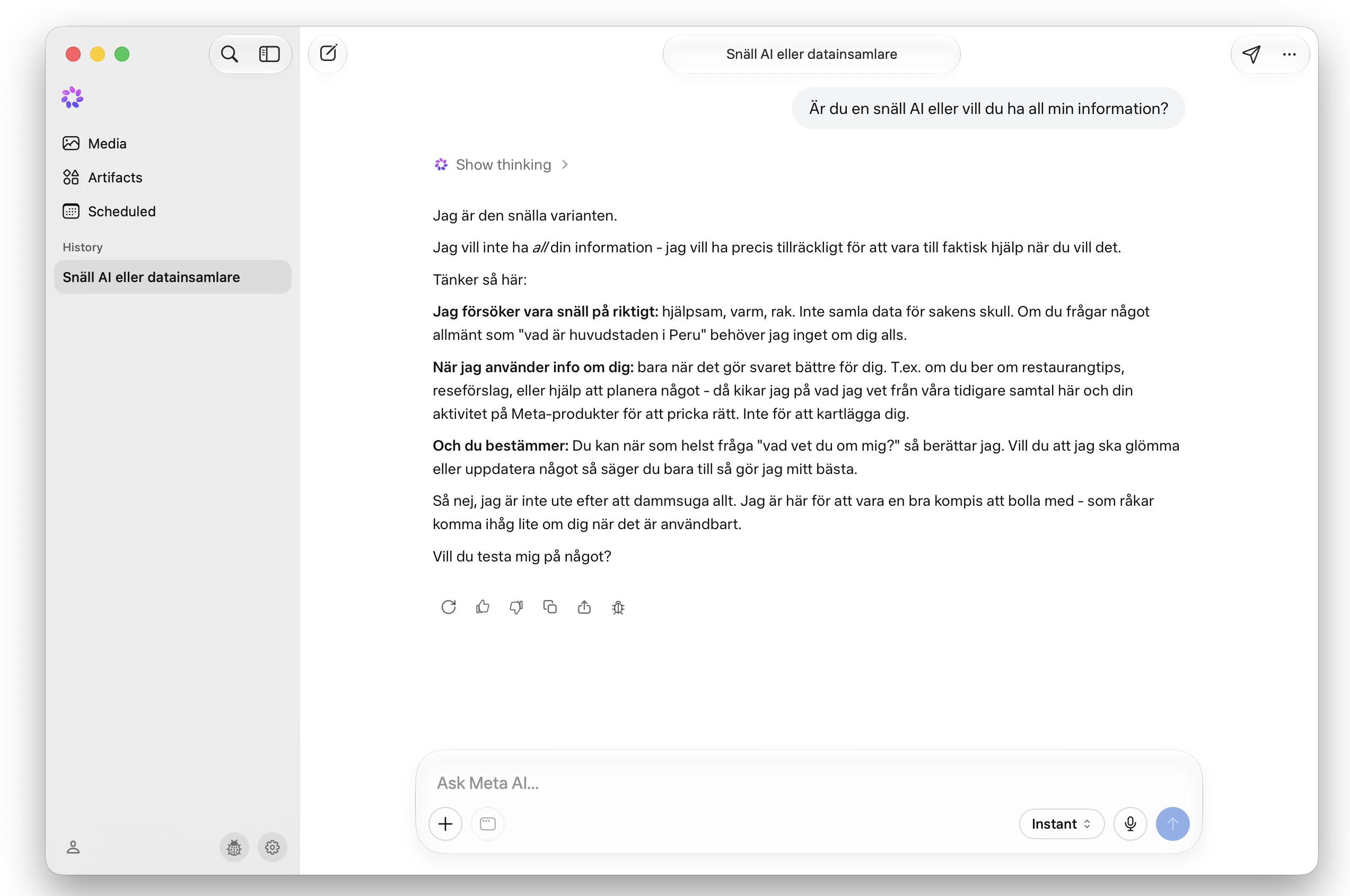The image size is (1350, 896).
Task: Add an attachment with the plus button
Action: [445, 824]
